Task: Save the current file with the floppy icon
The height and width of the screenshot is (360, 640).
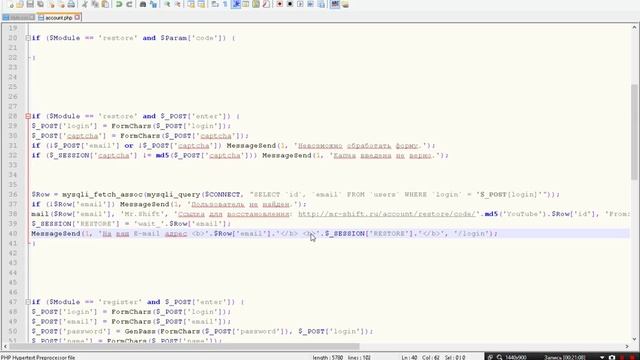Action: click(x=30, y=4)
